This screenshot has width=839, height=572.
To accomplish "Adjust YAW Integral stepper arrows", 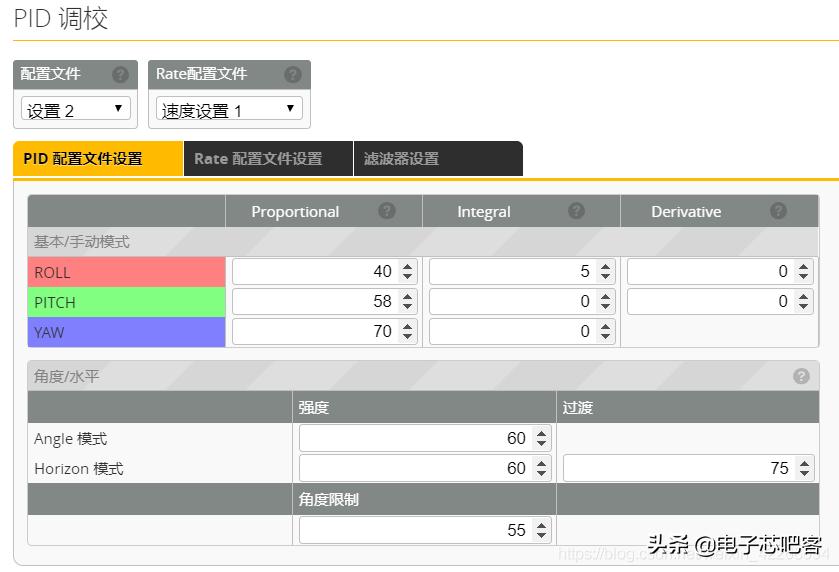I will (606, 331).
